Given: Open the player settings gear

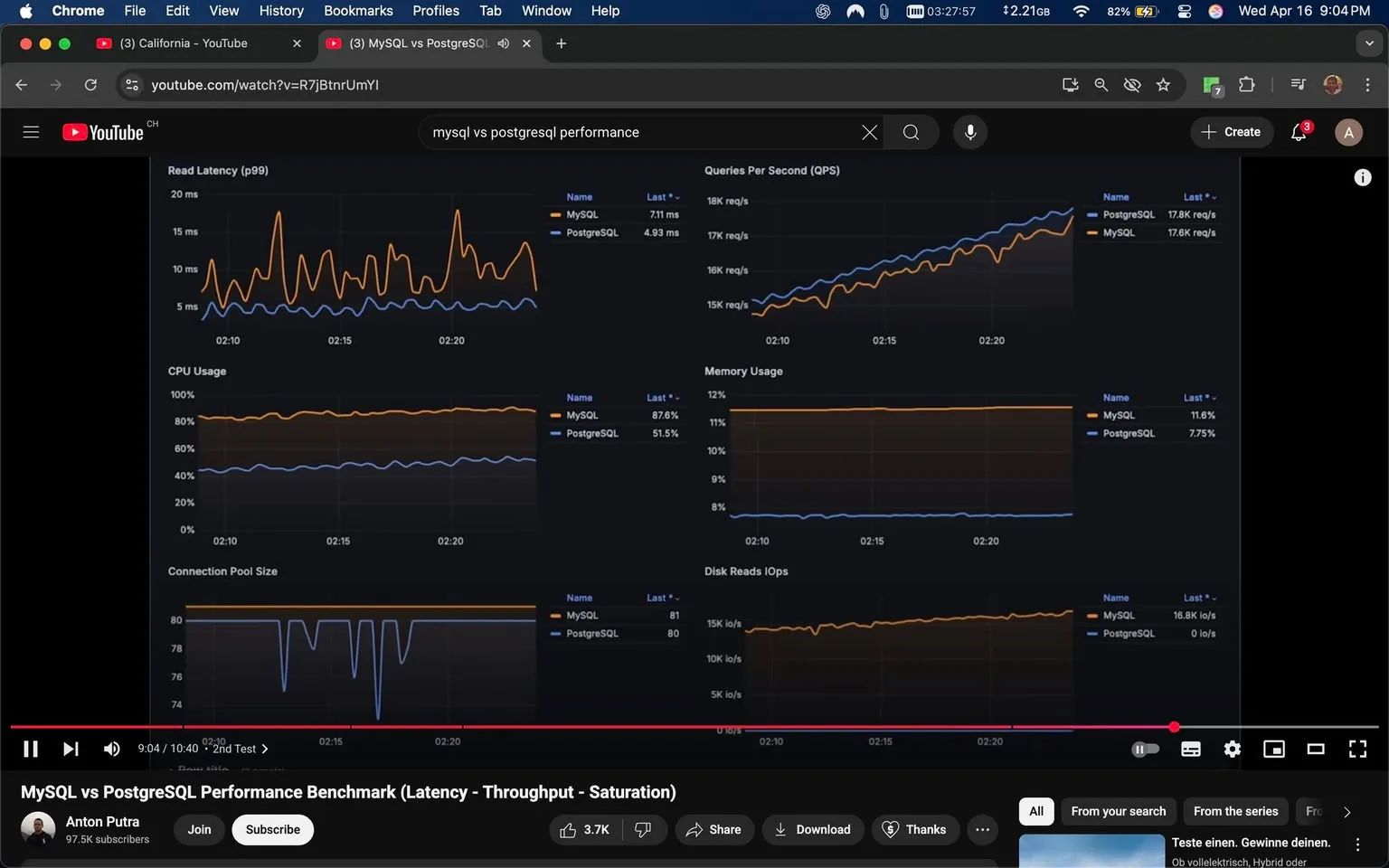Looking at the screenshot, I should coord(1232,749).
